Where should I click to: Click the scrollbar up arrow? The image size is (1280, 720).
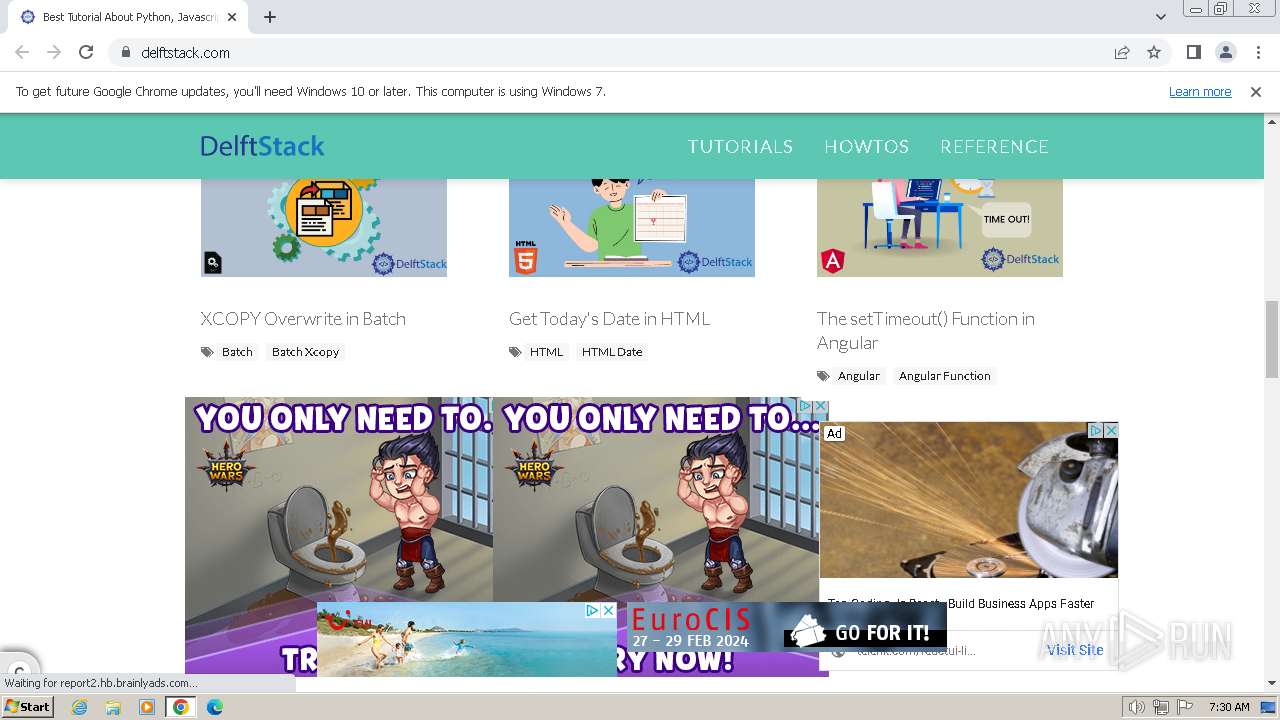click(x=1272, y=121)
